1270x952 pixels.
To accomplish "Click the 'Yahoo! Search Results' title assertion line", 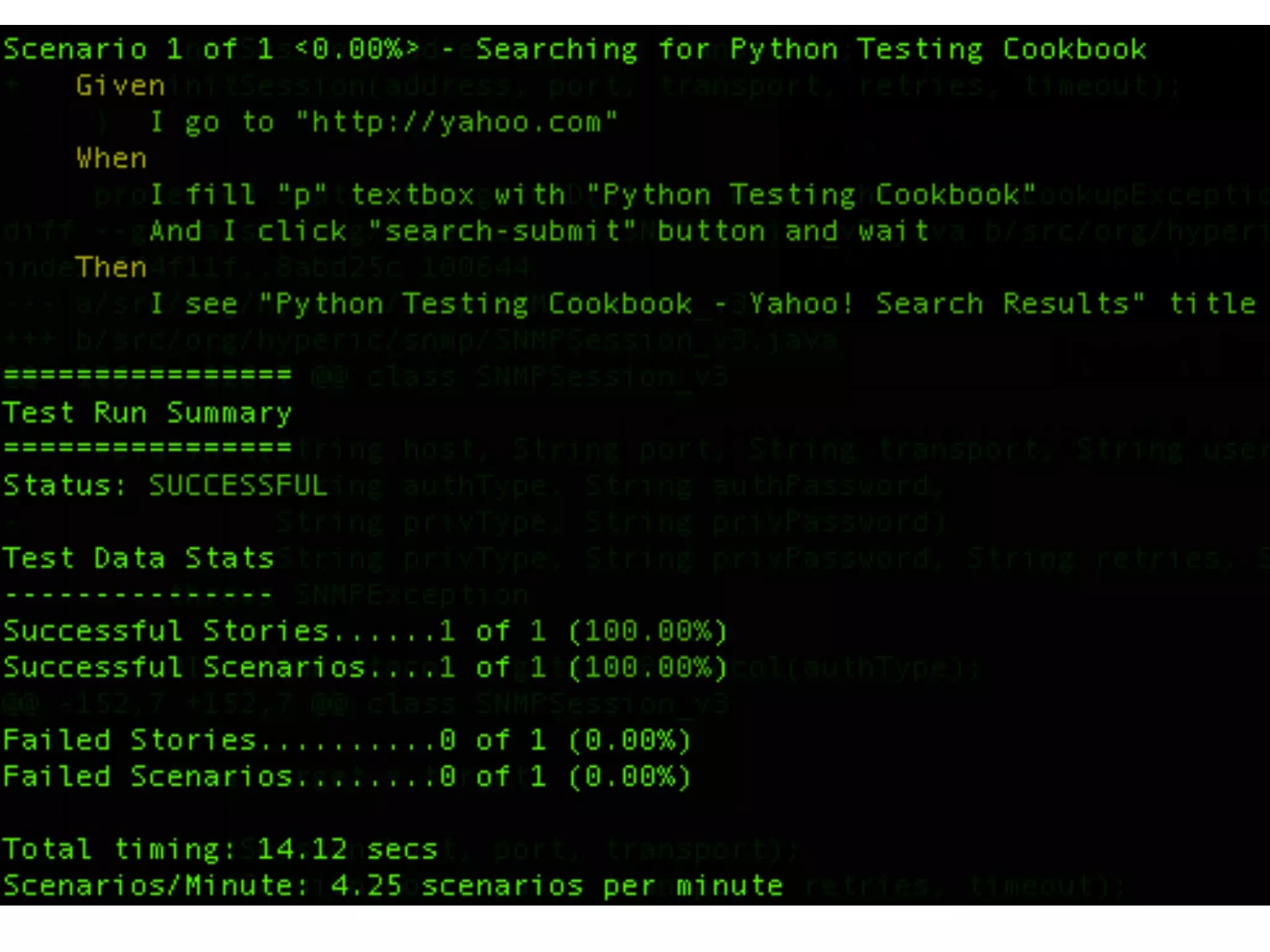I will click(703, 304).
